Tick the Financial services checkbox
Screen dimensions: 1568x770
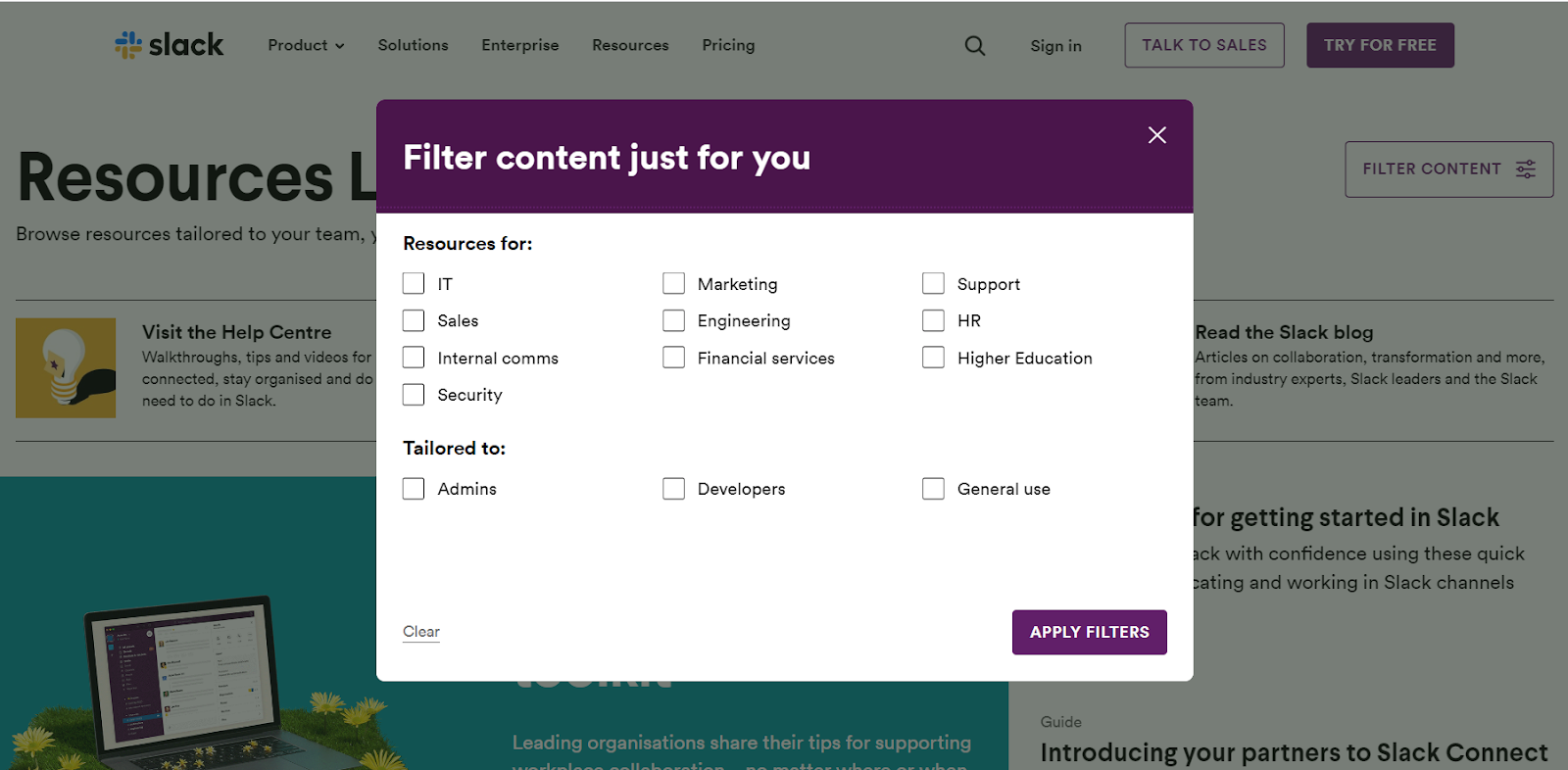pyautogui.click(x=673, y=358)
